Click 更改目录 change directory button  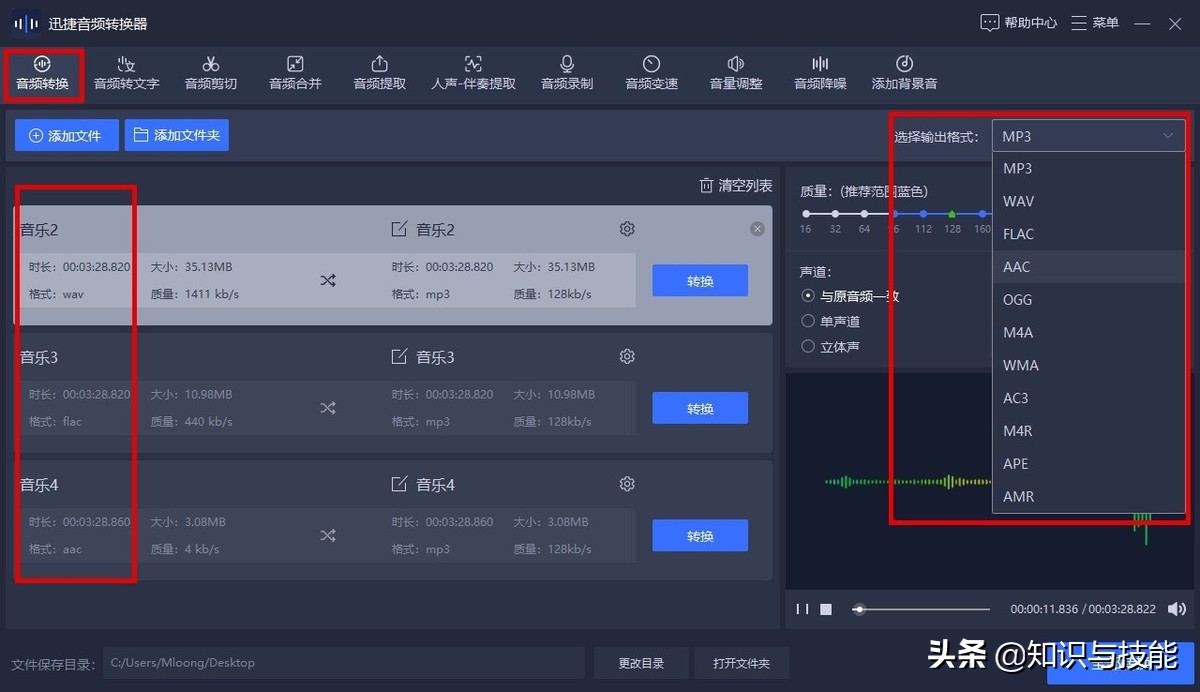641,663
